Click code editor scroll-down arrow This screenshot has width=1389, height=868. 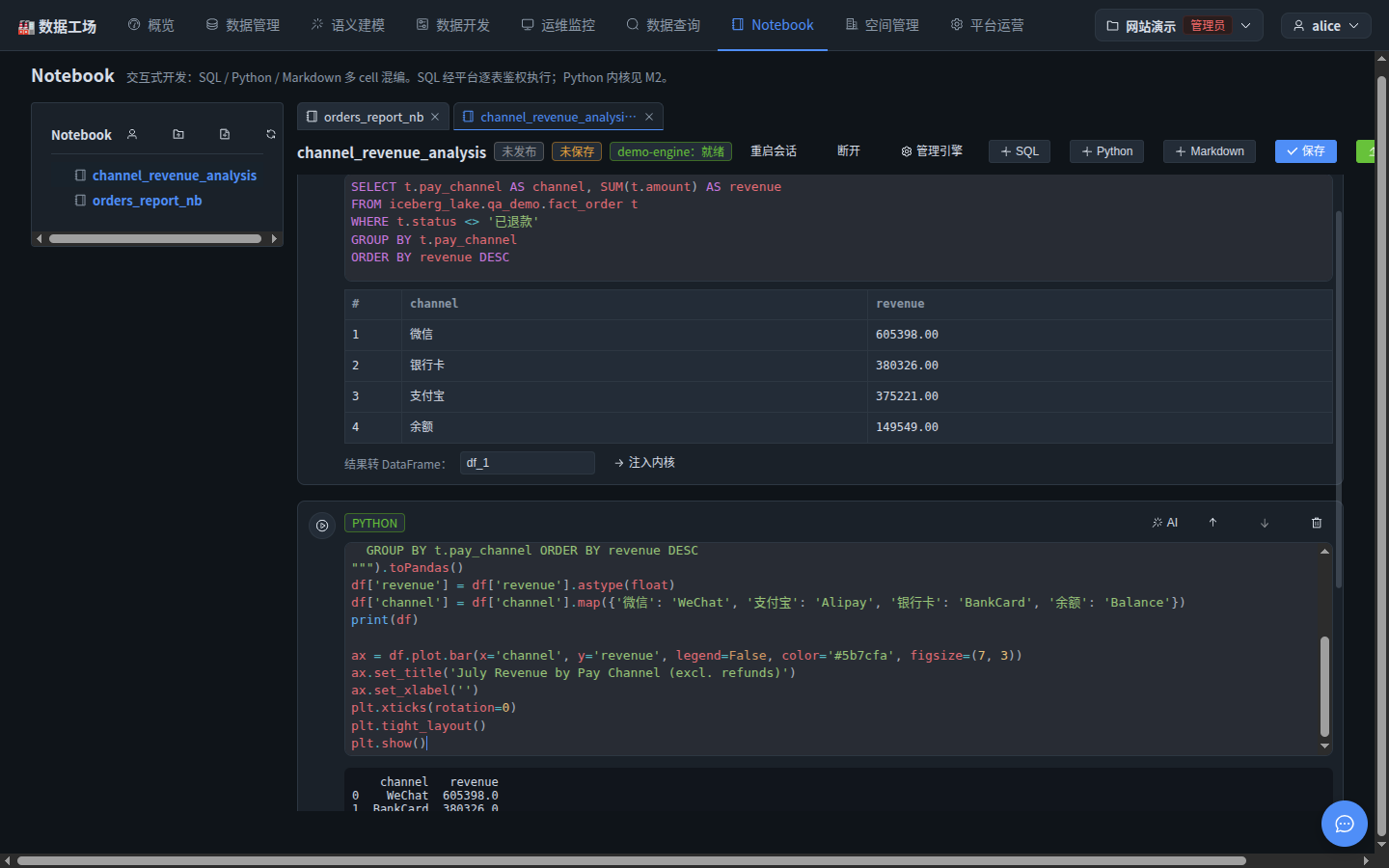1324,746
